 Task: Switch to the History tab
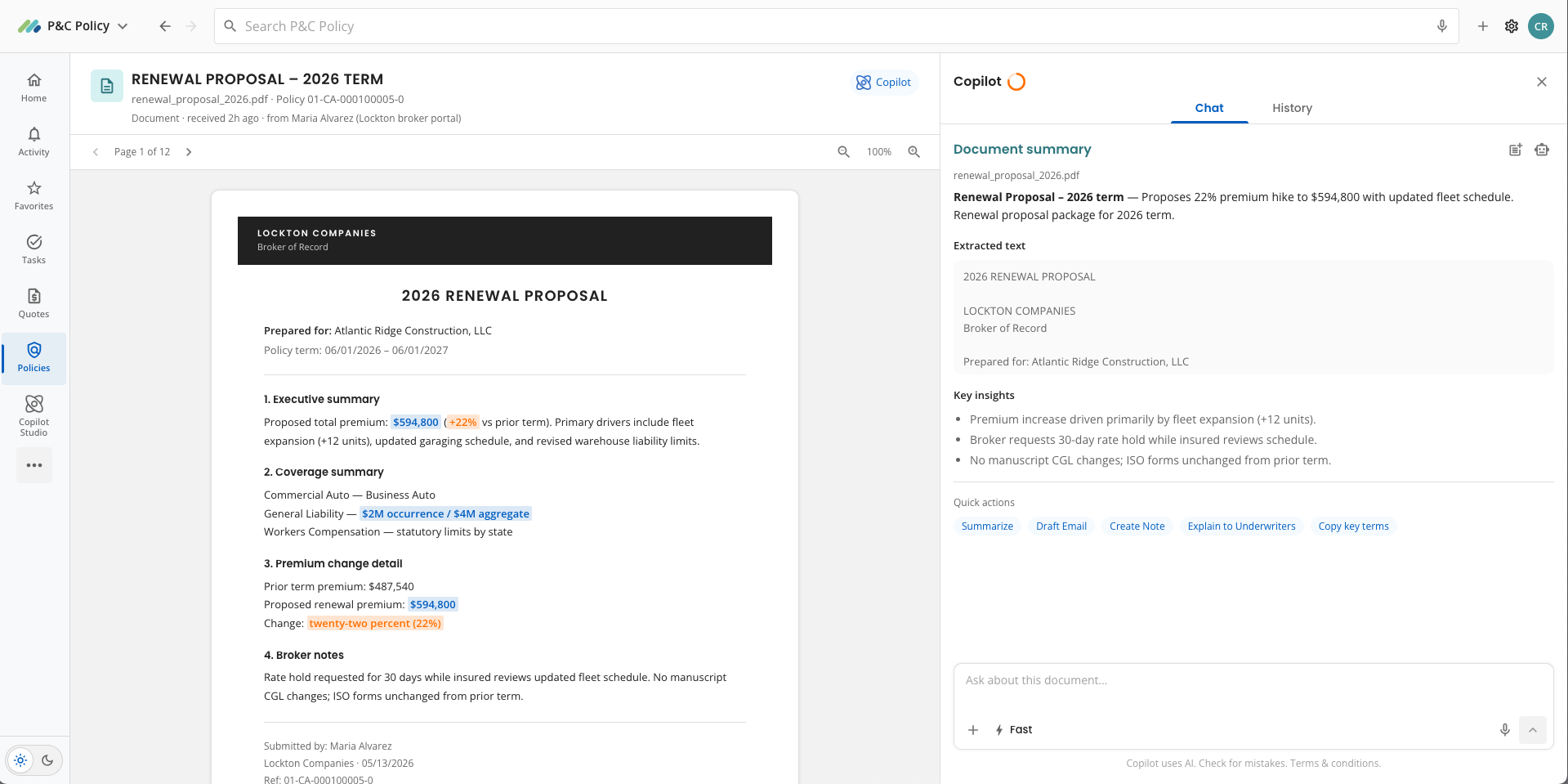(x=1292, y=108)
